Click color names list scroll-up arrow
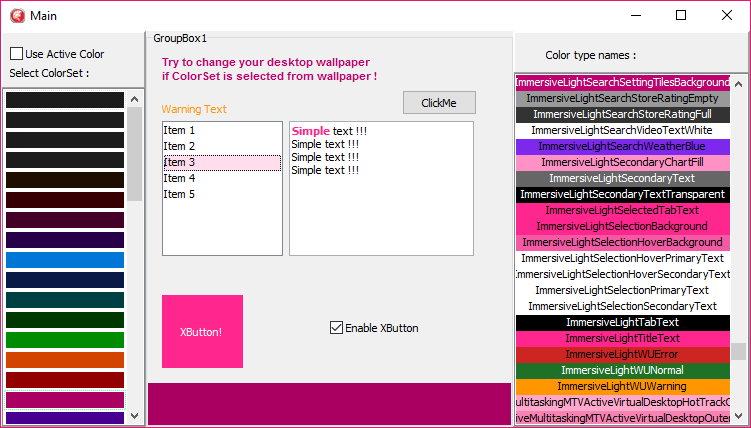The height and width of the screenshot is (428, 751). pos(739,84)
